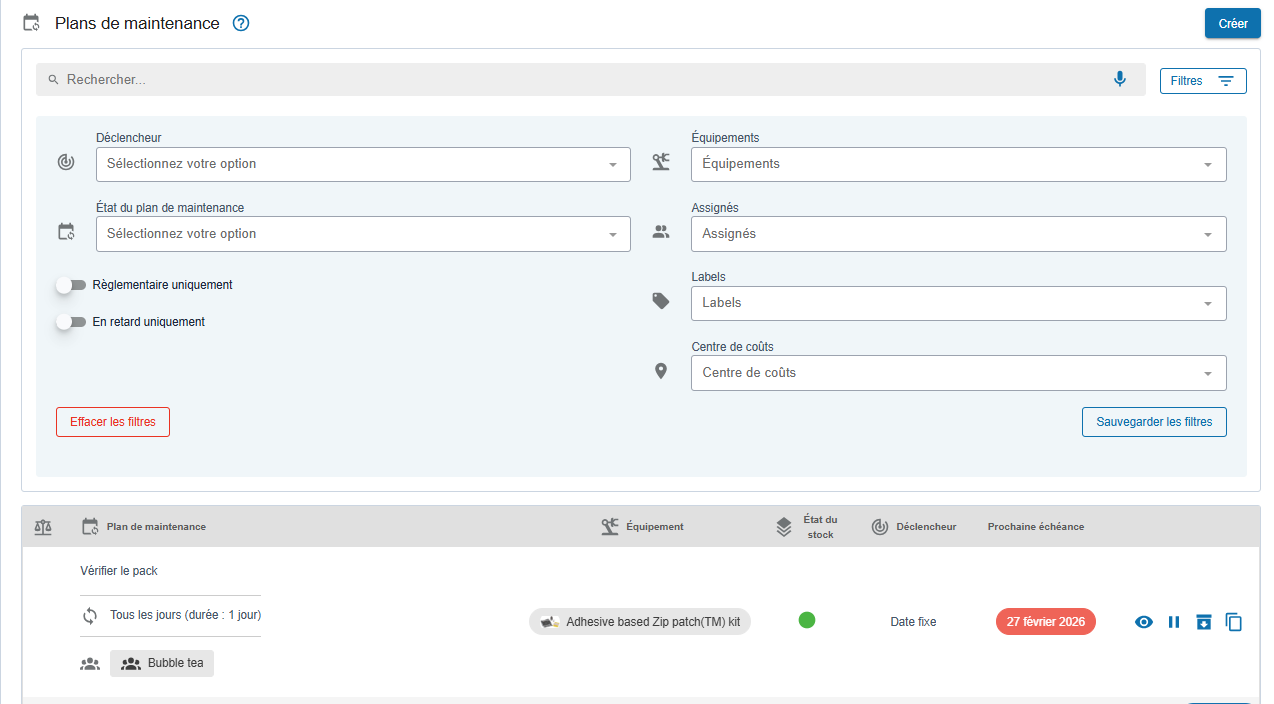Archive the maintenance plan via archive icon
The height and width of the screenshot is (704, 1274).
click(x=1204, y=622)
